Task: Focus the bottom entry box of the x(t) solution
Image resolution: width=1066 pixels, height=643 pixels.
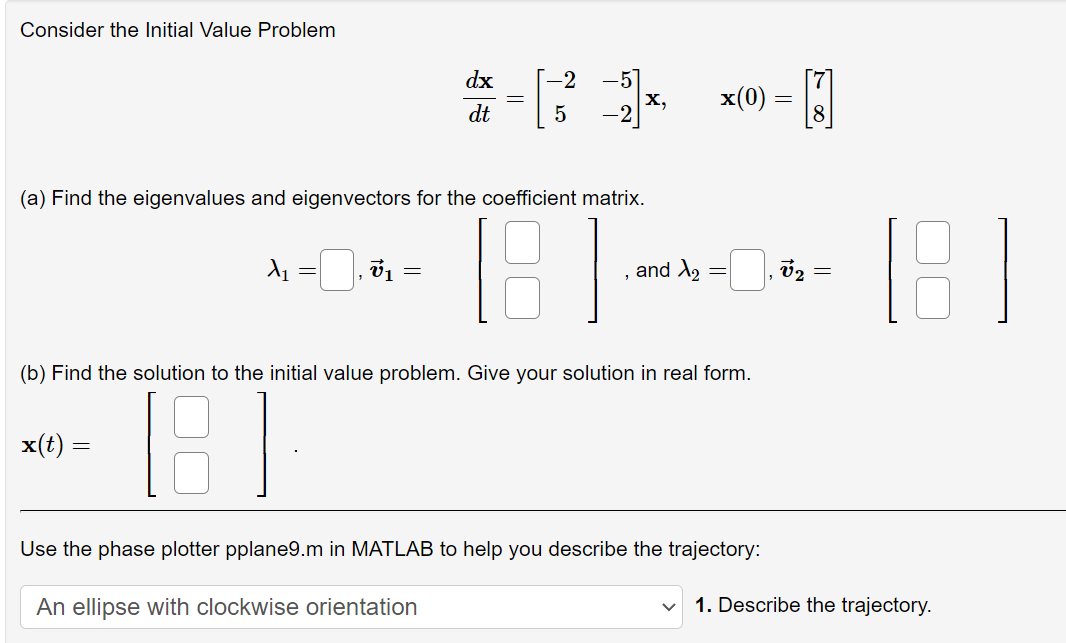Action: [191, 472]
